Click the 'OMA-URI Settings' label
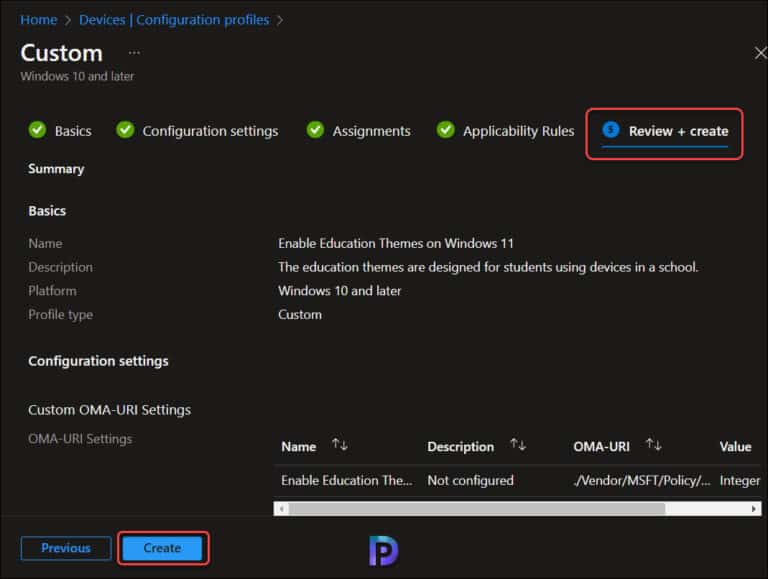The image size is (768, 579). click(x=80, y=439)
